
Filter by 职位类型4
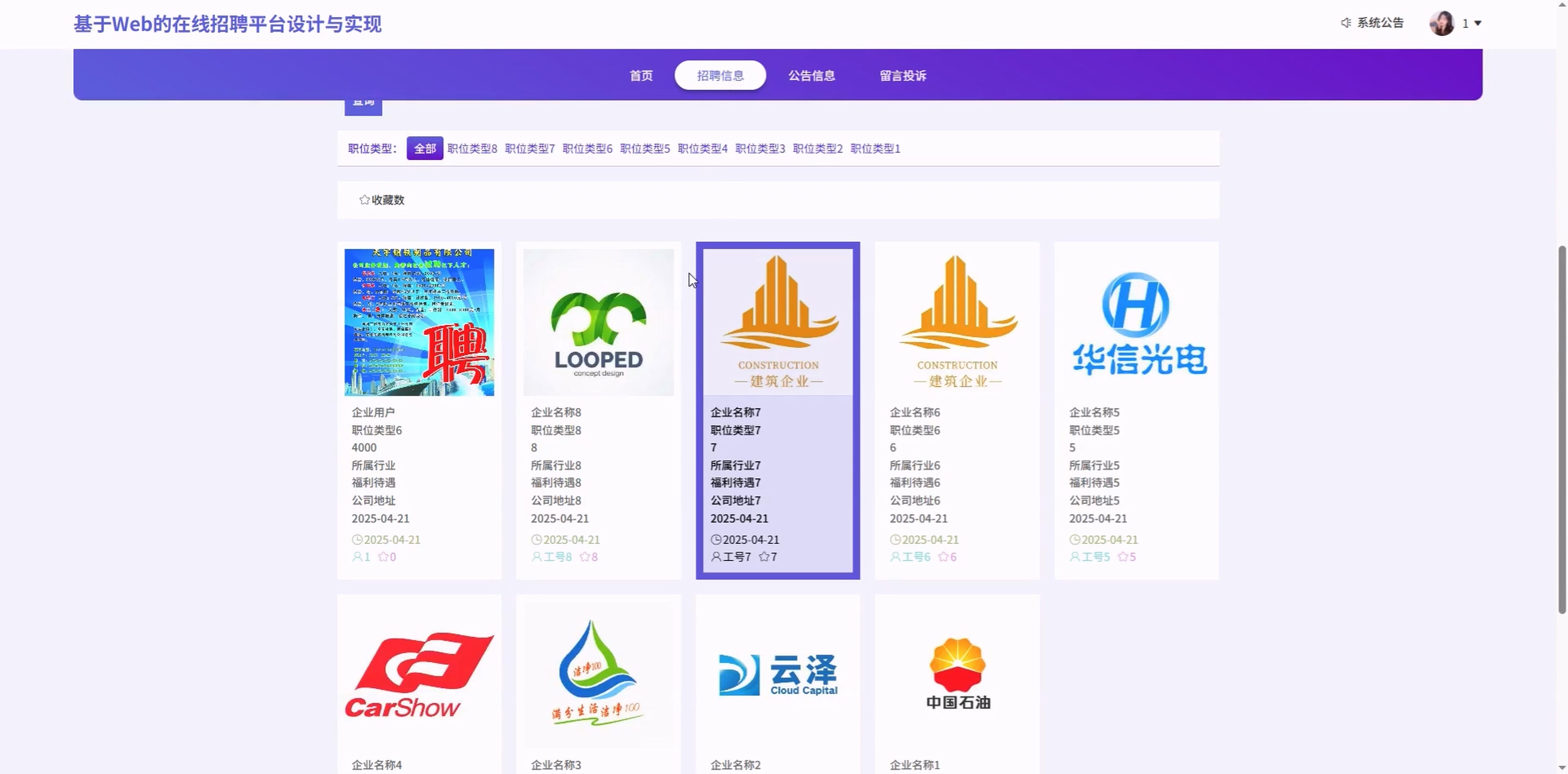(x=702, y=149)
